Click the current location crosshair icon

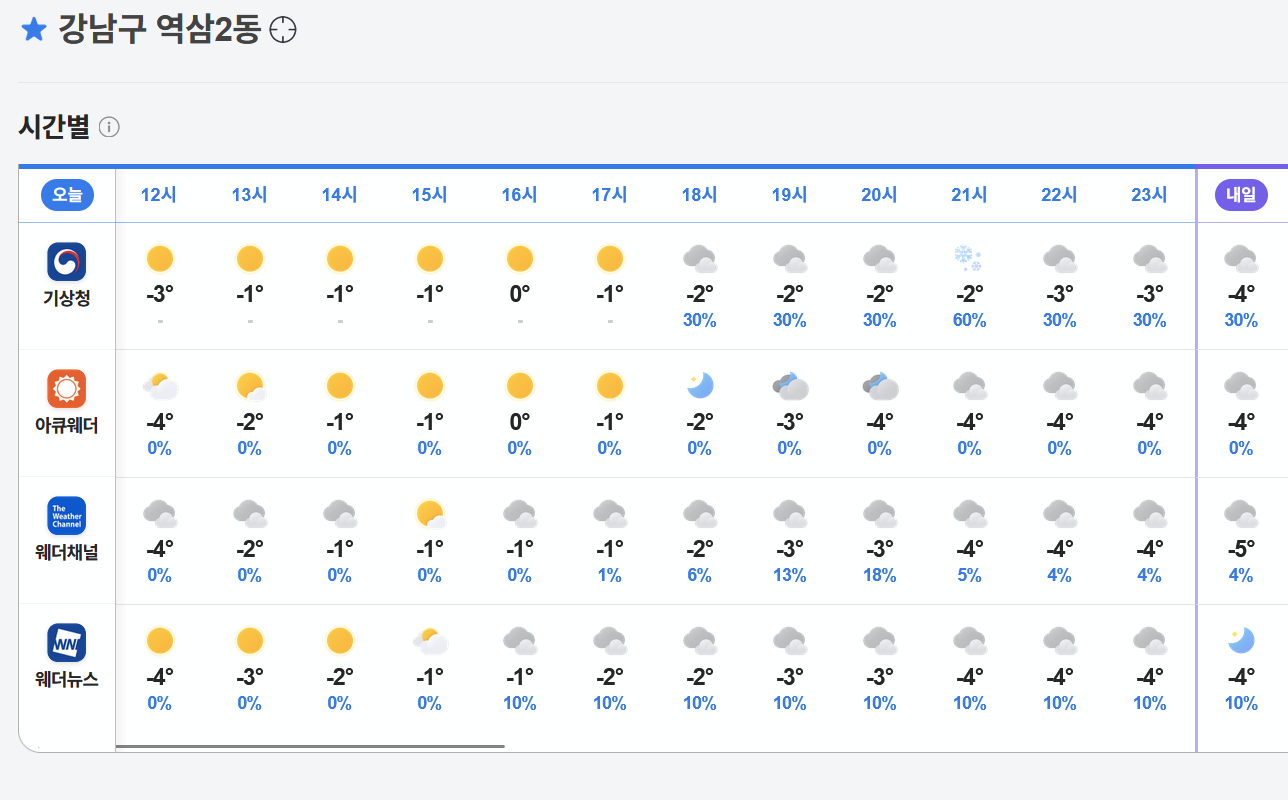[284, 31]
